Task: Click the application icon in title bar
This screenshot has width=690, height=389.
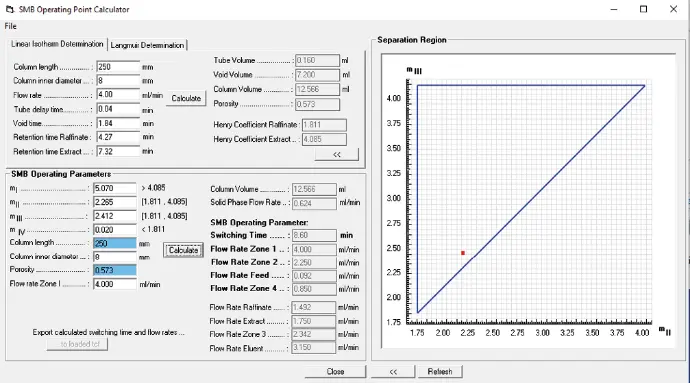Action: coord(10,9)
